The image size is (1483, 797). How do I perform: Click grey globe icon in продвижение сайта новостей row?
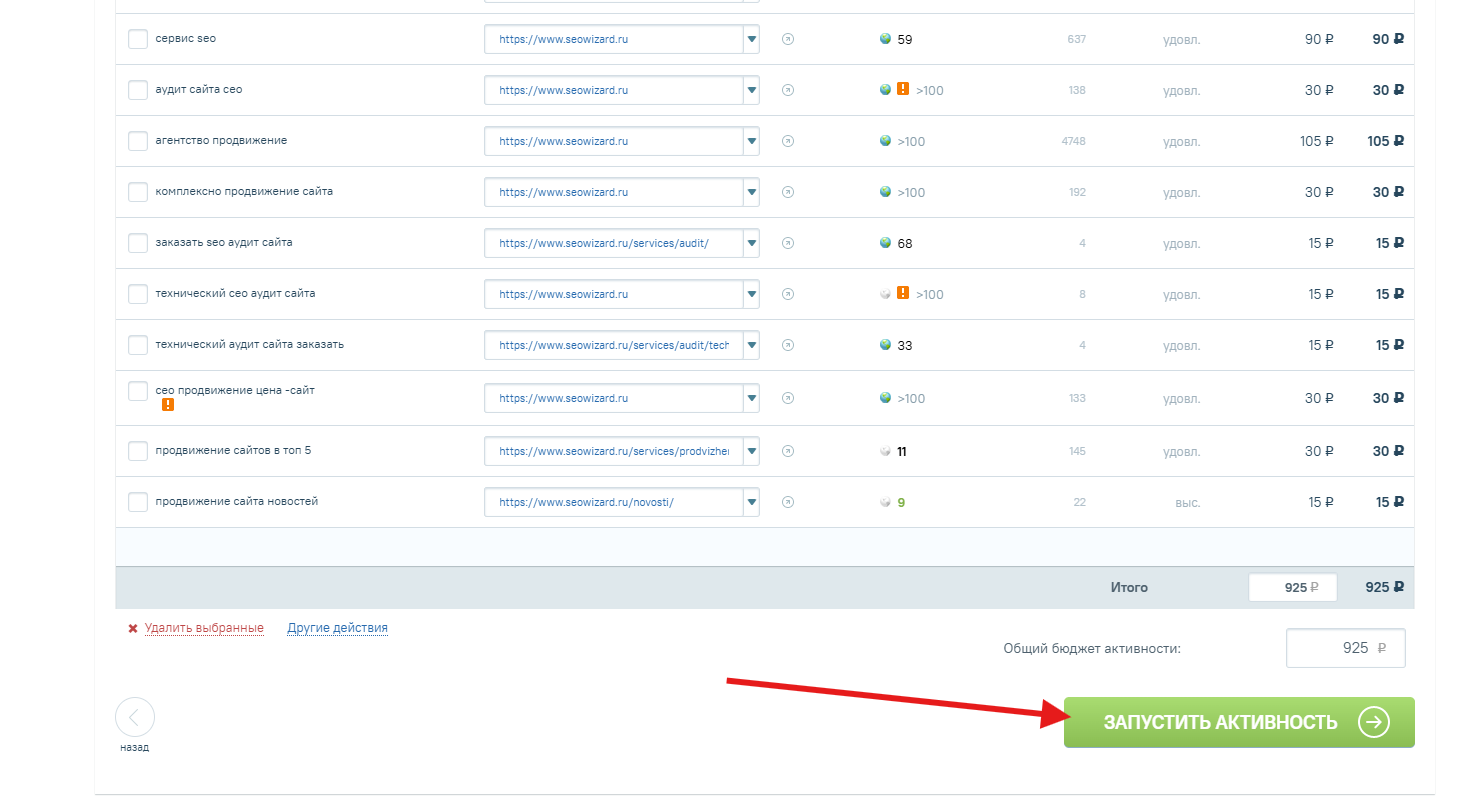(x=885, y=502)
